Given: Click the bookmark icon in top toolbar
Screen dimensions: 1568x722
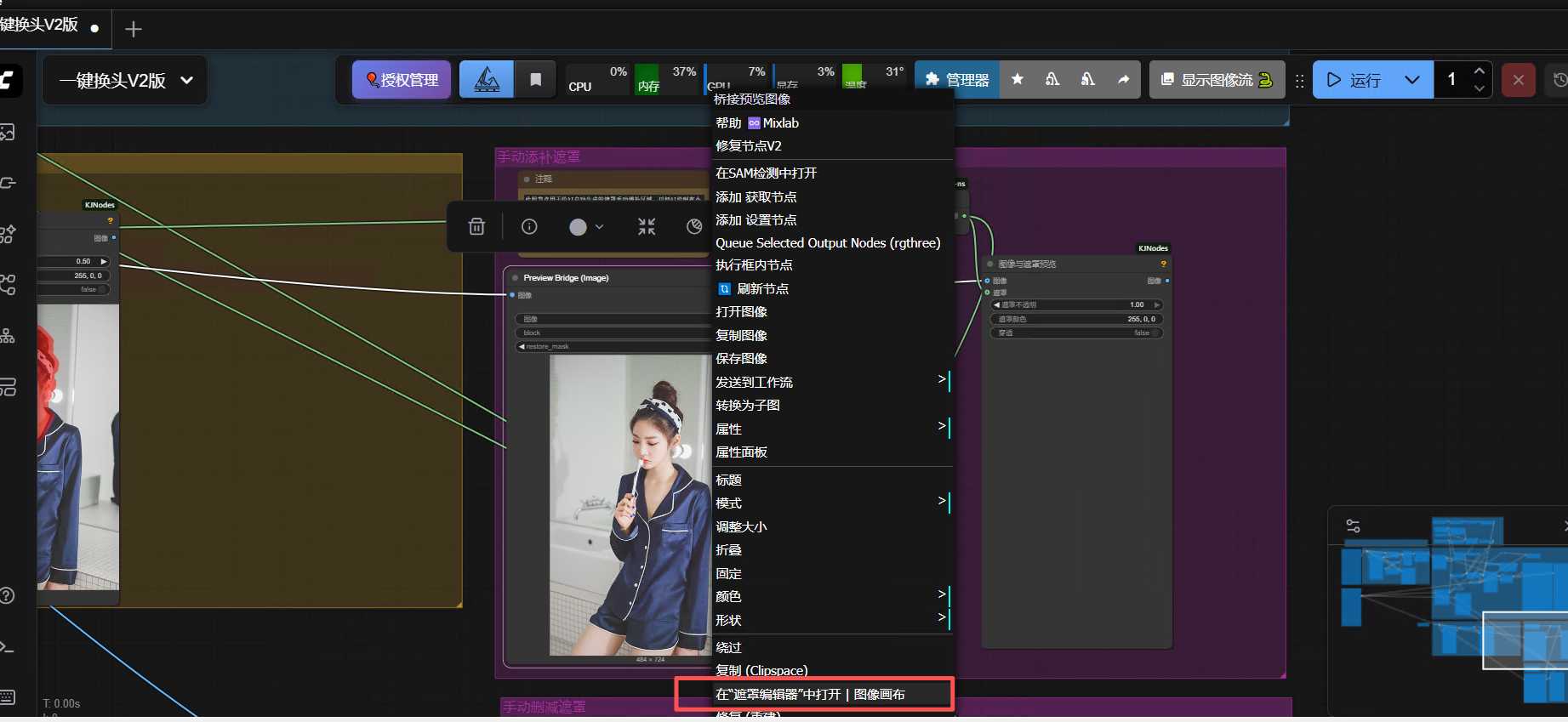Looking at the screenshot, I should (535, 80).
